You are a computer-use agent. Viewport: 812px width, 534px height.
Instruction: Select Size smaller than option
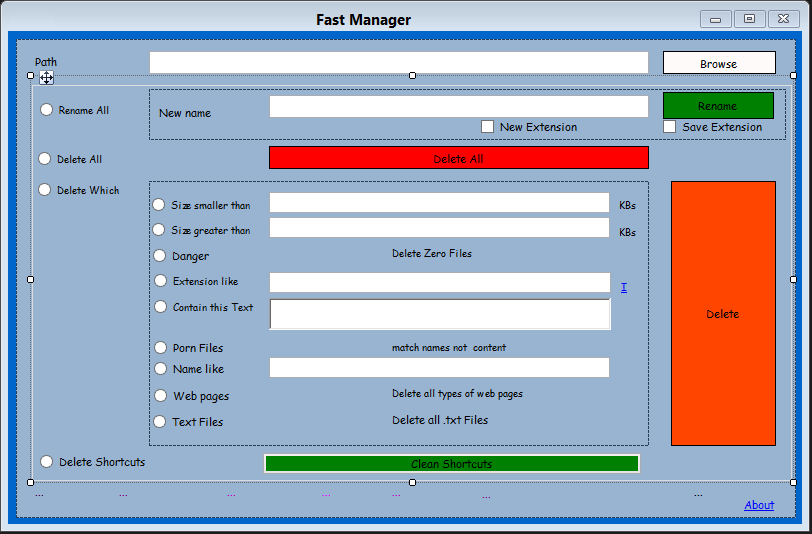click(159, 204)
